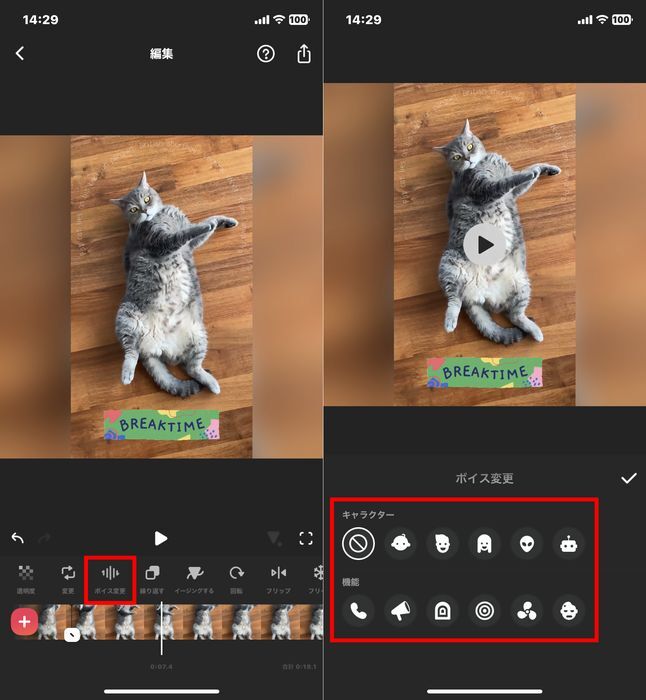Select the no-effect voice option
This screenshot has height=700, width=646.
click(x=357, y=543)
